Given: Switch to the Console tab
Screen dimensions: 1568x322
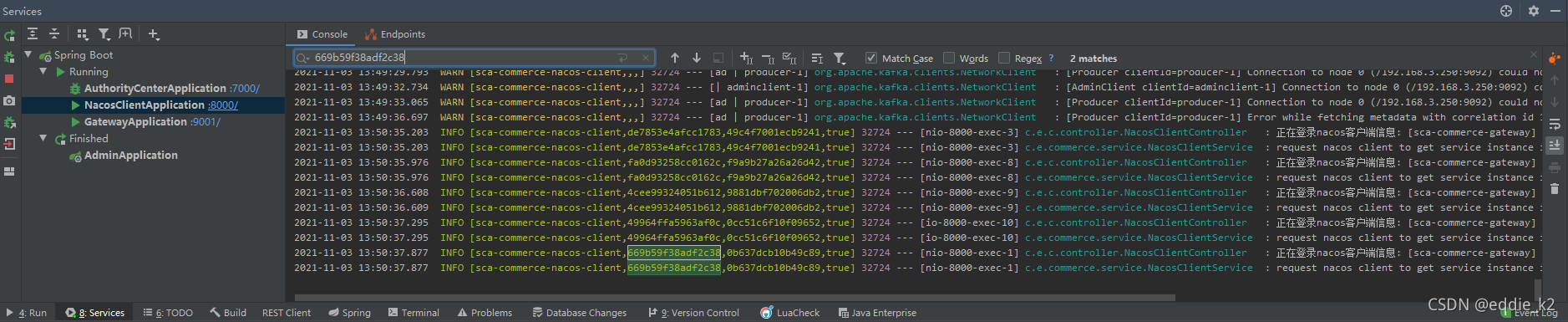Looking at the screenshot, I should [x=322, y=34].
